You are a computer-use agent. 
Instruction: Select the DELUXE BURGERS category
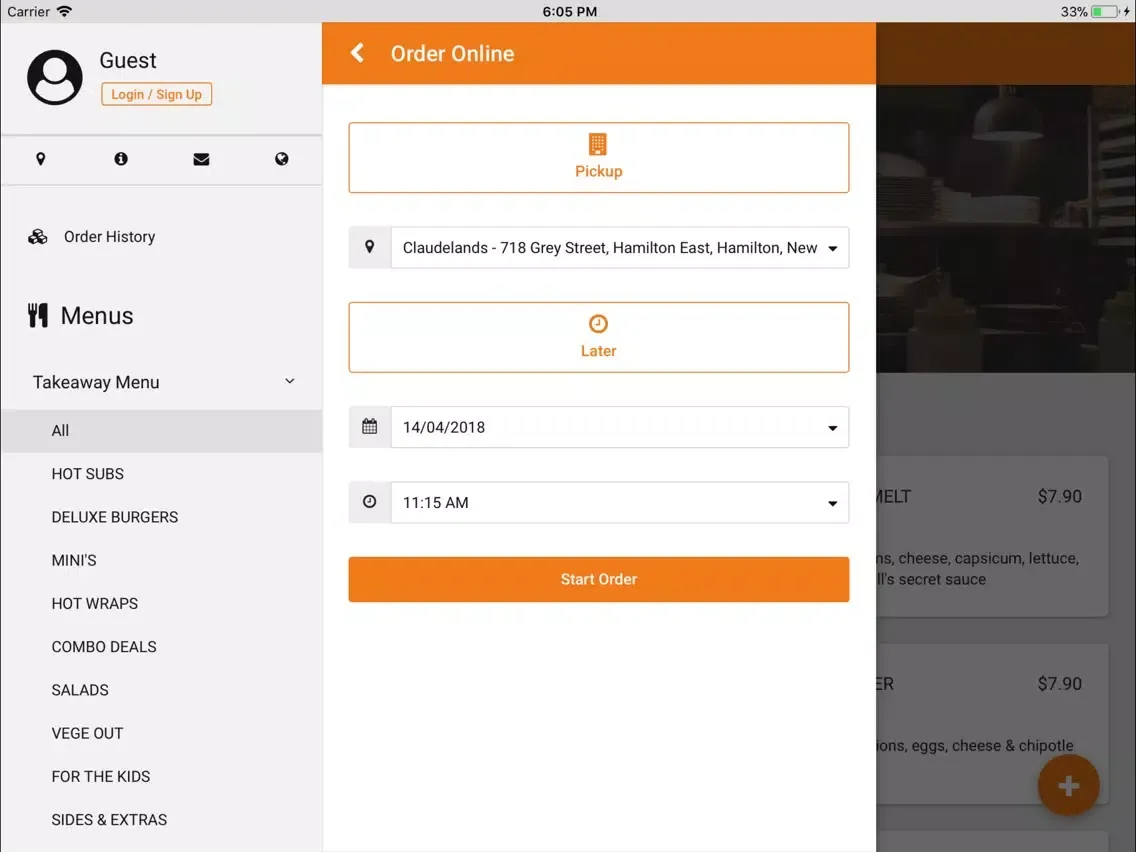point(162,517)
